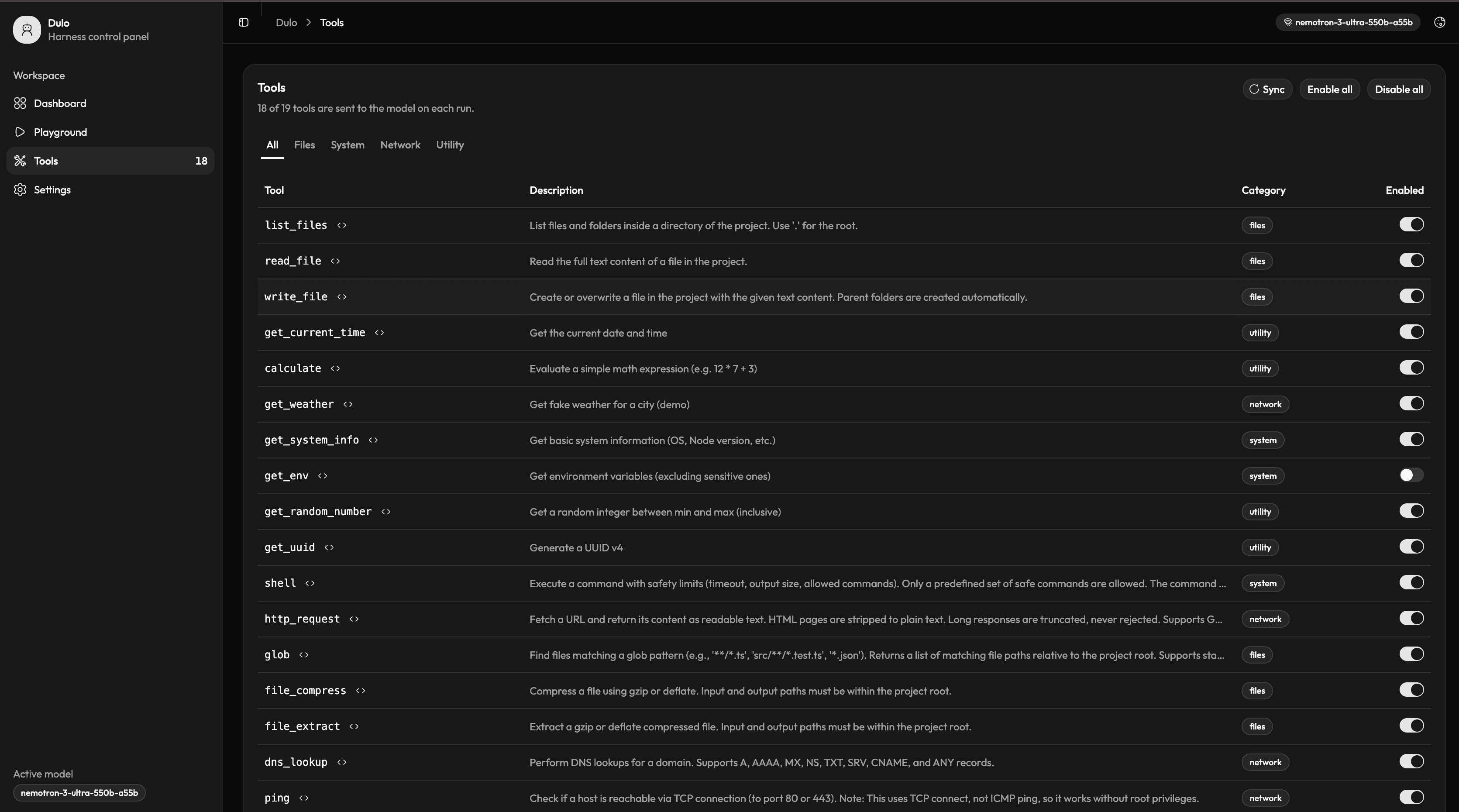Click code icon beside get_system_info
Image resolution: width=1459 pixels, height=812 pixels.
373,440
